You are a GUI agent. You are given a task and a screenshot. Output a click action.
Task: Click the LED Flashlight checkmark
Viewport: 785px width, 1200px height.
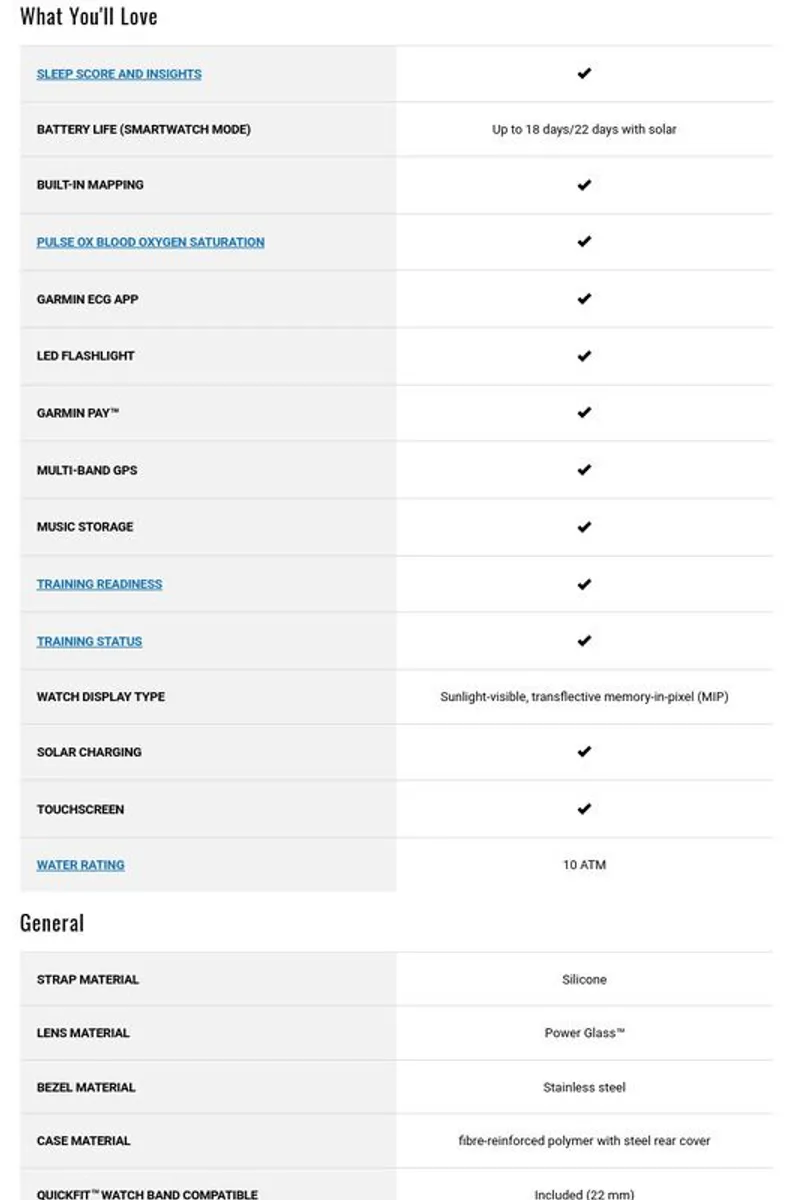point(584,356)
